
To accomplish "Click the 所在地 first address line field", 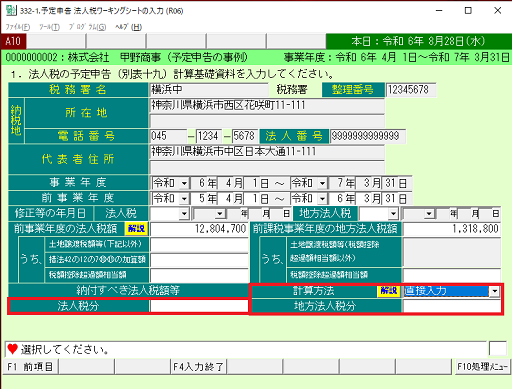I will pyautogui.click(x=267, y=105).
